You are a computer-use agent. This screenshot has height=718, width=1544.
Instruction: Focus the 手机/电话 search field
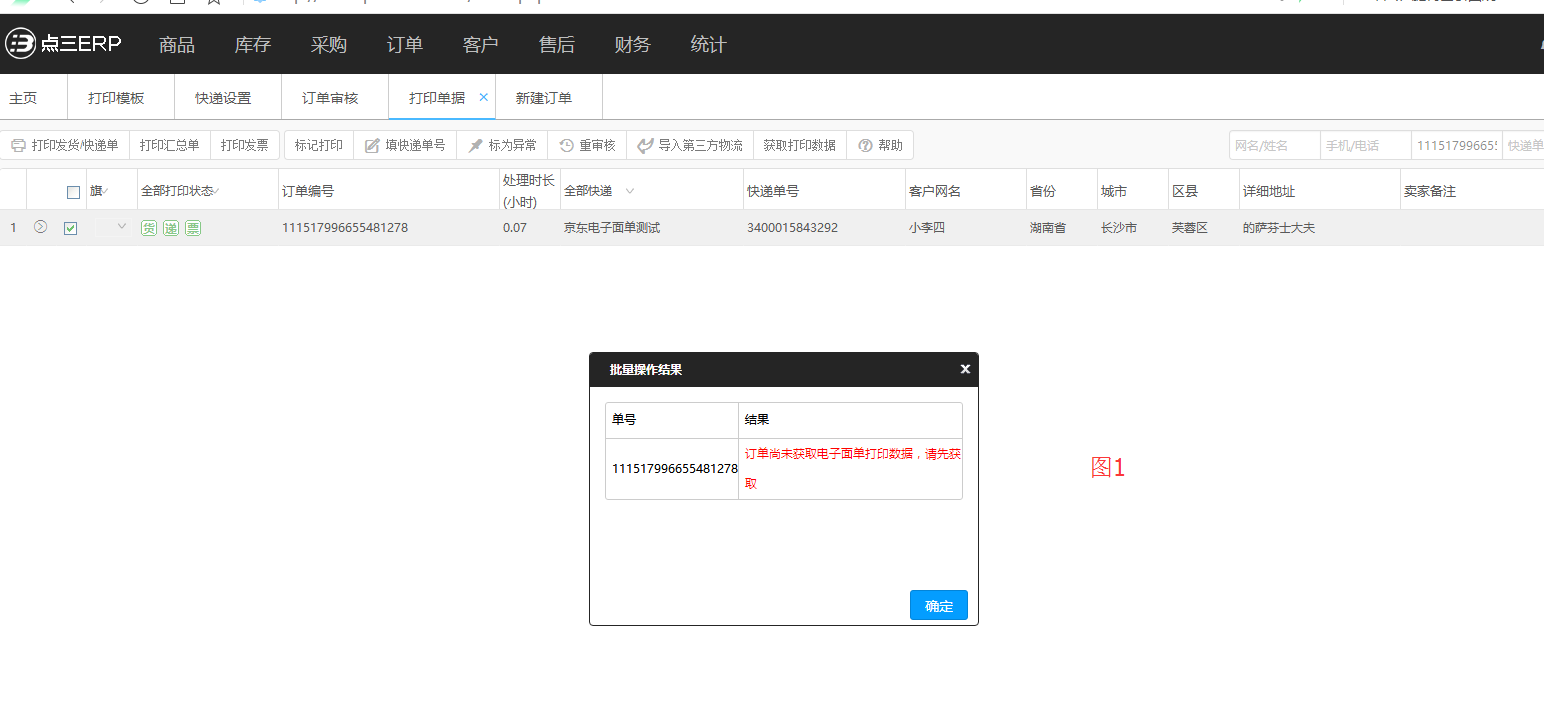tap(1365, 145)
